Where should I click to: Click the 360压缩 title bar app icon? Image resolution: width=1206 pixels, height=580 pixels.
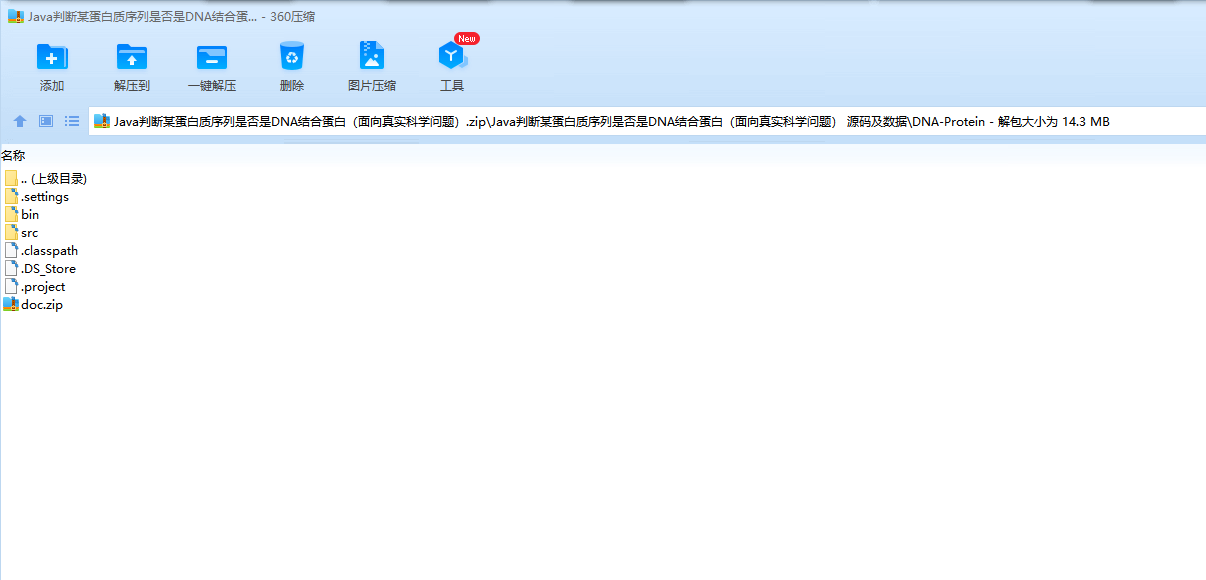pyautogui.click(x=15, y=16)
